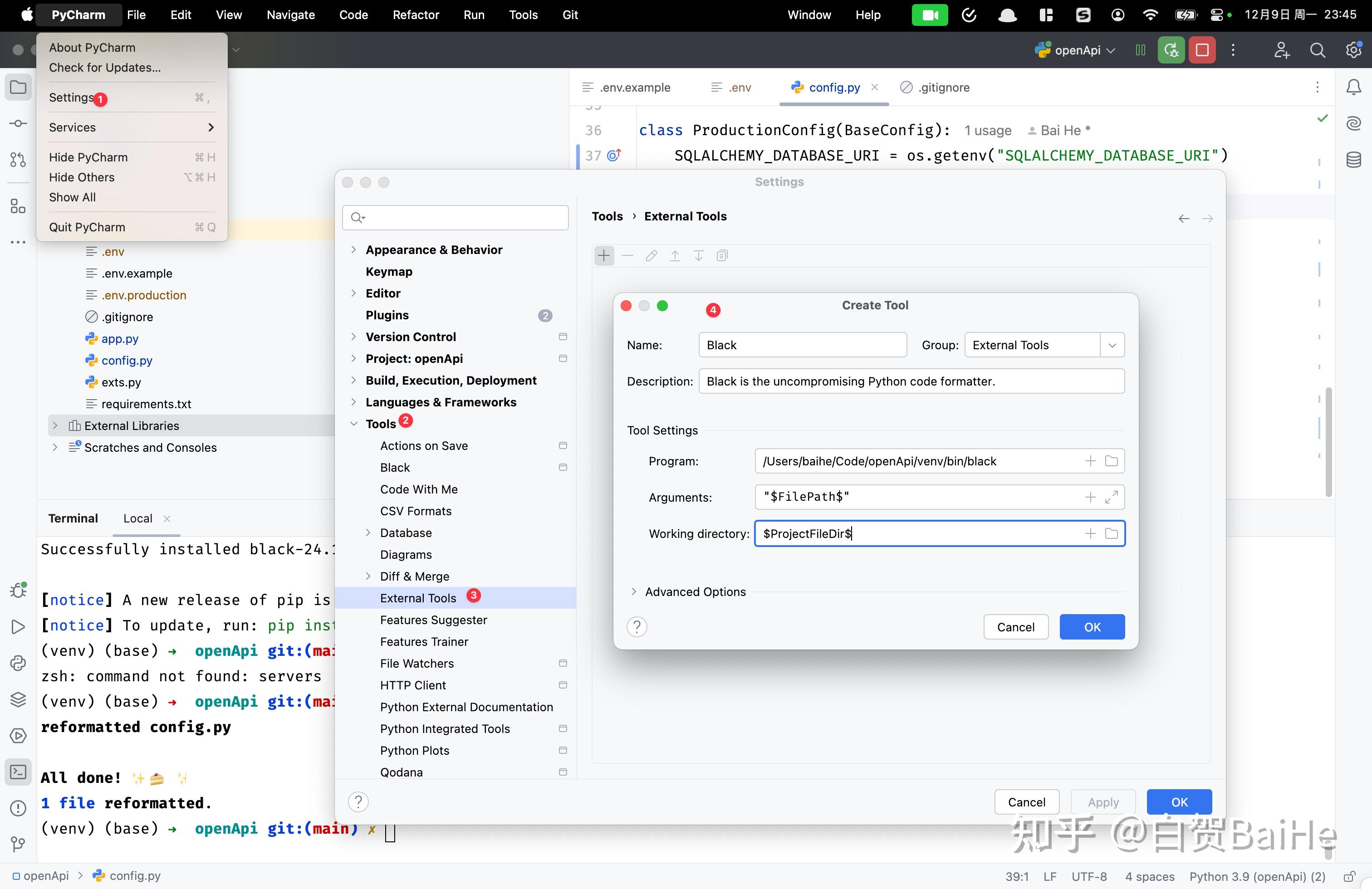Edit selected external tool using pencil icon
Image resolution: width=1372 pixels, height=889 pixels.
651,255
